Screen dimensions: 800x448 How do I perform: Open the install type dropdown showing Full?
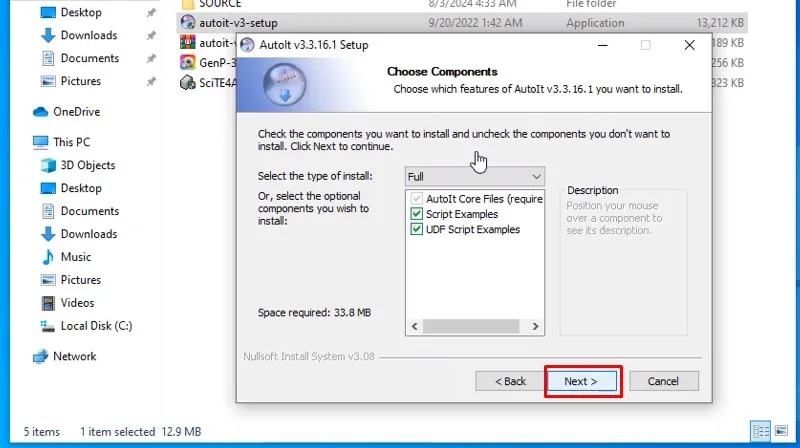tap(474, 177)
